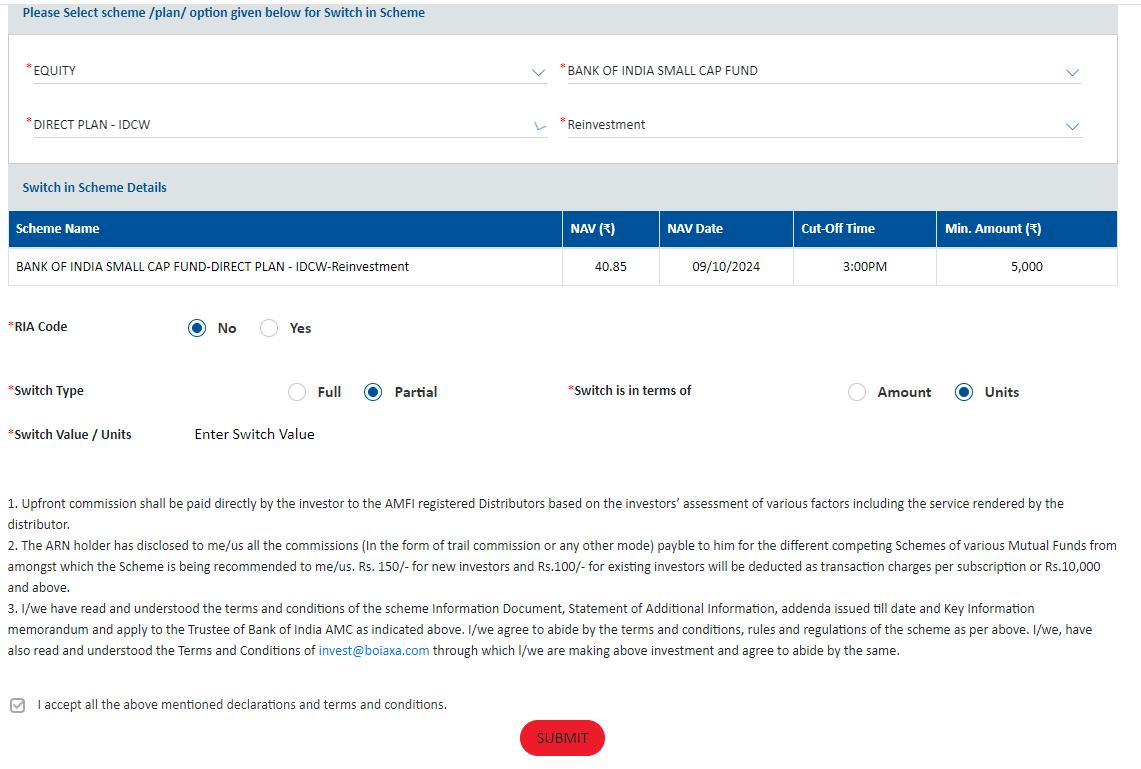The height and width of the screenshot is (769, 1141).
Task: Open the EQUITY category dropdown
Action: [x=288, y=71]
